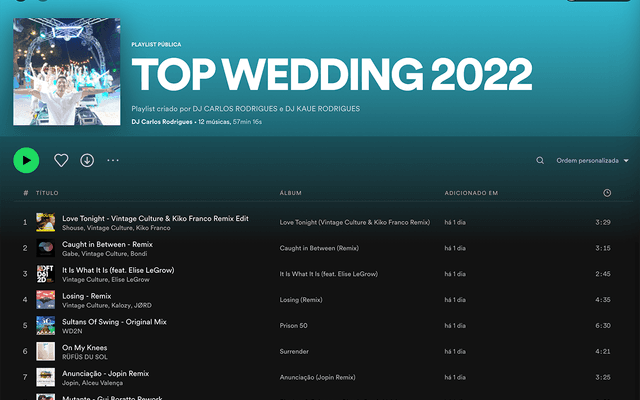Select the Anunciação - Jopin Remix track
This screenshot has height=400, width=640.
pos(105,373)
